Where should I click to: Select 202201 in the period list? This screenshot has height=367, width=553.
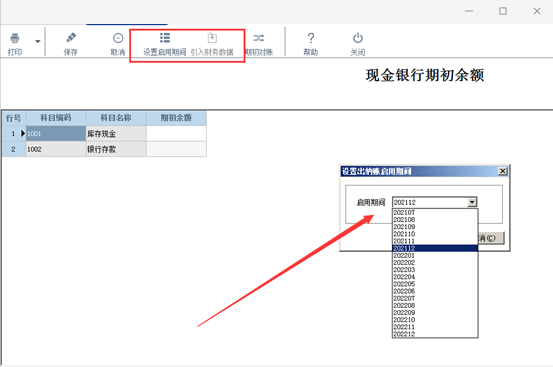435,256
